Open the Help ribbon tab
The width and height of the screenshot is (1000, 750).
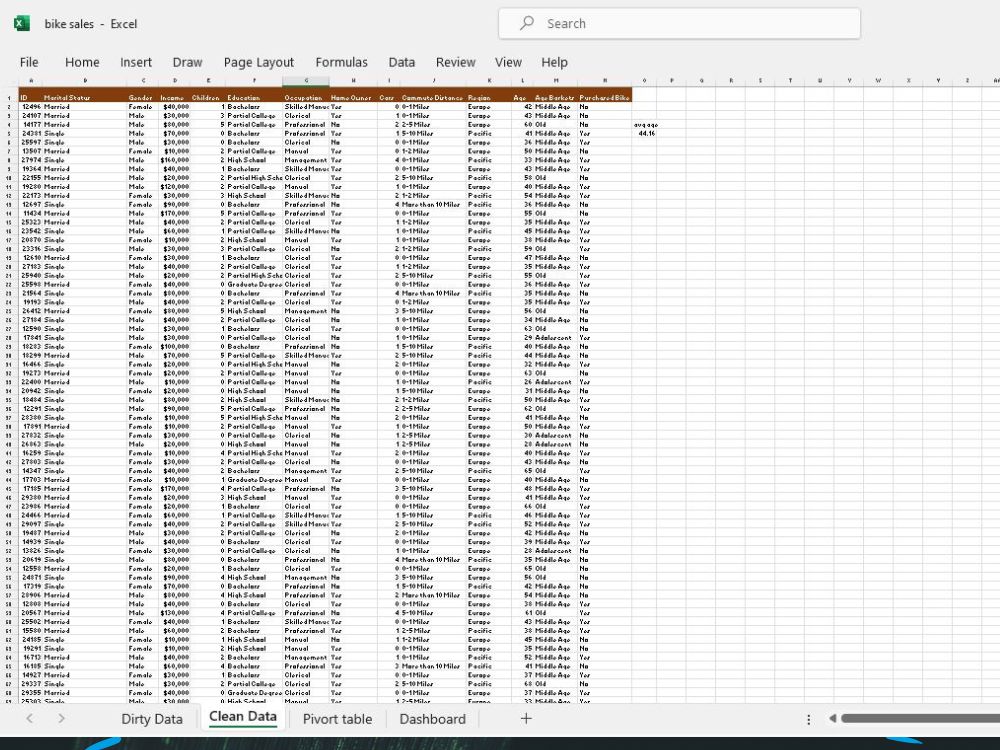(x=554, y=62)
